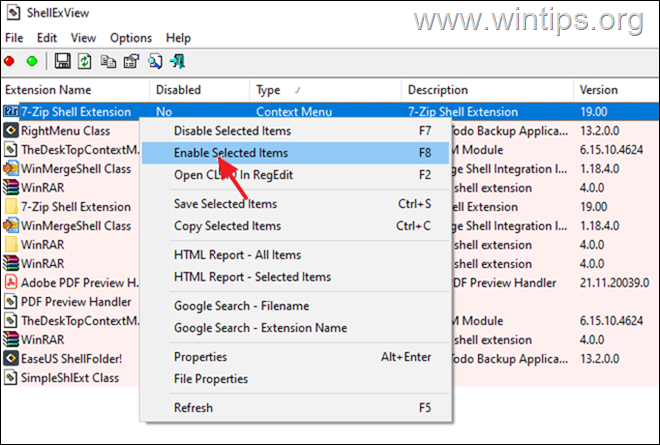Screen dimensions: 660x445
Task: Open the File menu
Action: (14, 38)
